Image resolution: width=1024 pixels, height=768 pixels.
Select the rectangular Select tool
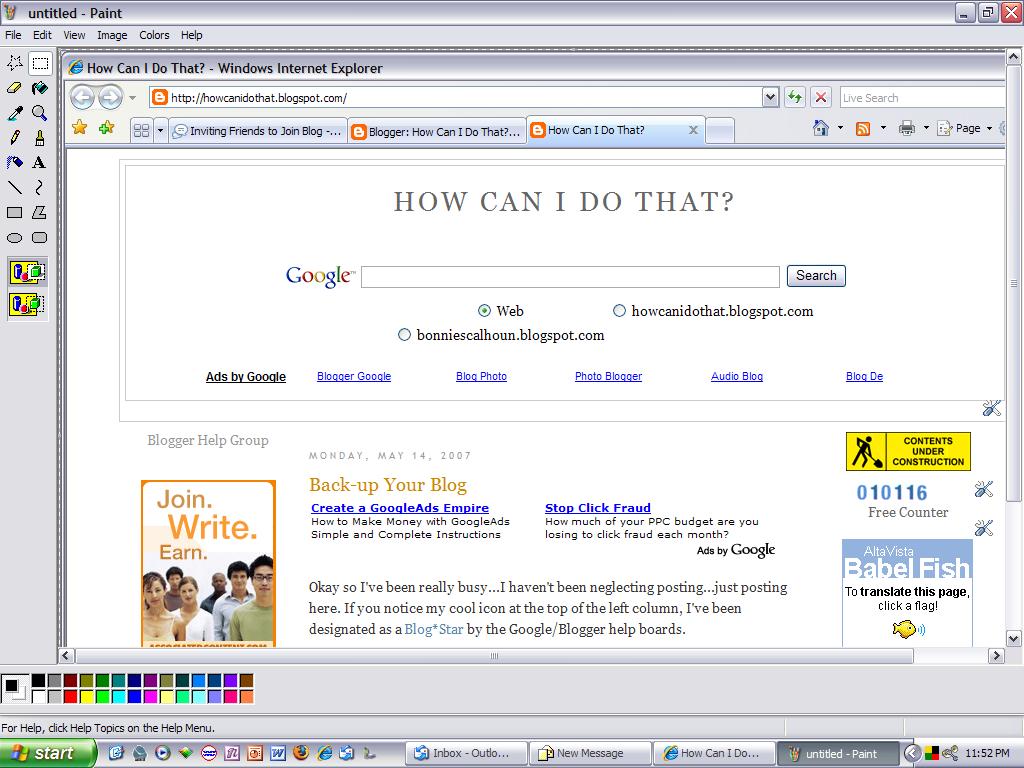pyautogui.click(x=40, y=63)
